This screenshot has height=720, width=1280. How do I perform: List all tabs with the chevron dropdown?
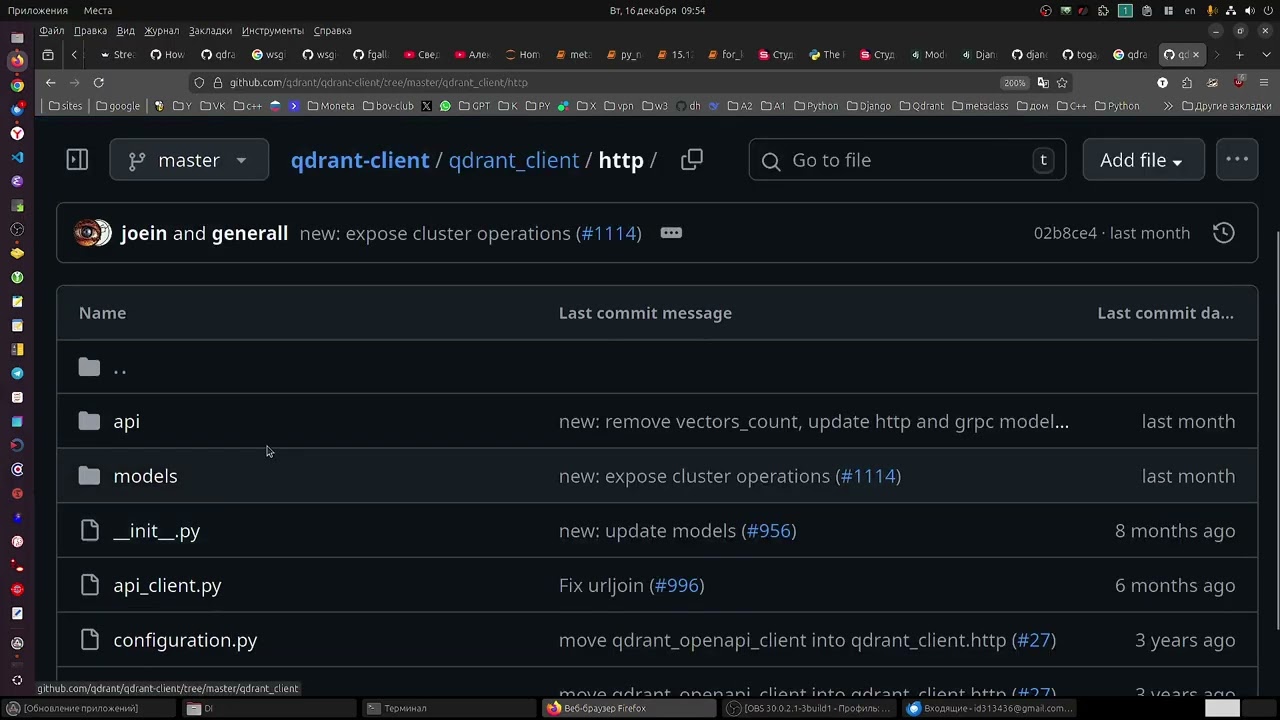coord(1265,55)
